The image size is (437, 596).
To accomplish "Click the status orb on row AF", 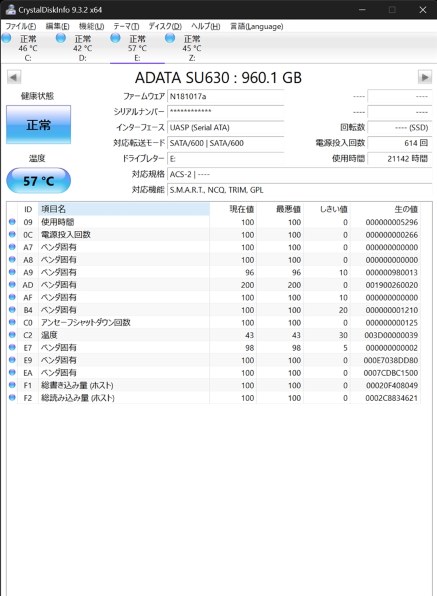I will 12,297.
